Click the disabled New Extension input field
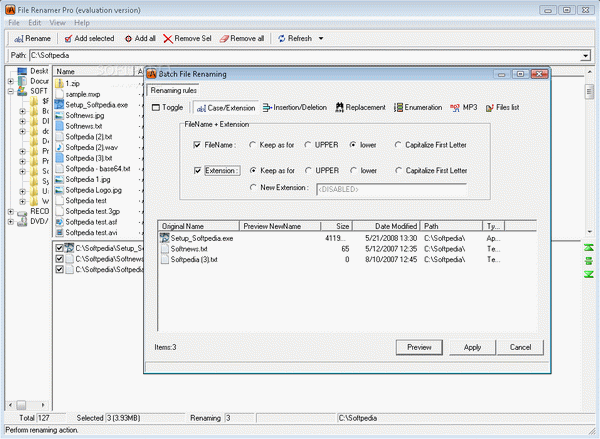 point(391,189)
